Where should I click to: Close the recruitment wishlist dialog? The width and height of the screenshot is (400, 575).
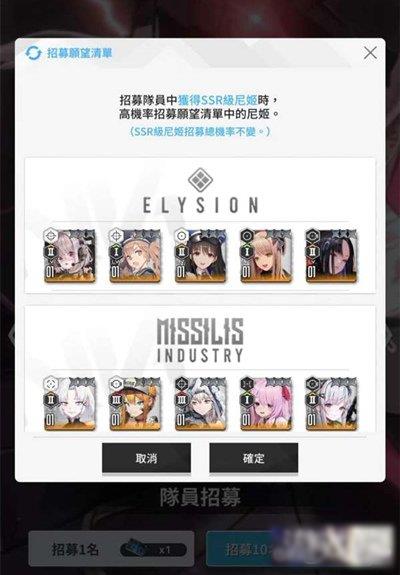[x=370, y=53]
